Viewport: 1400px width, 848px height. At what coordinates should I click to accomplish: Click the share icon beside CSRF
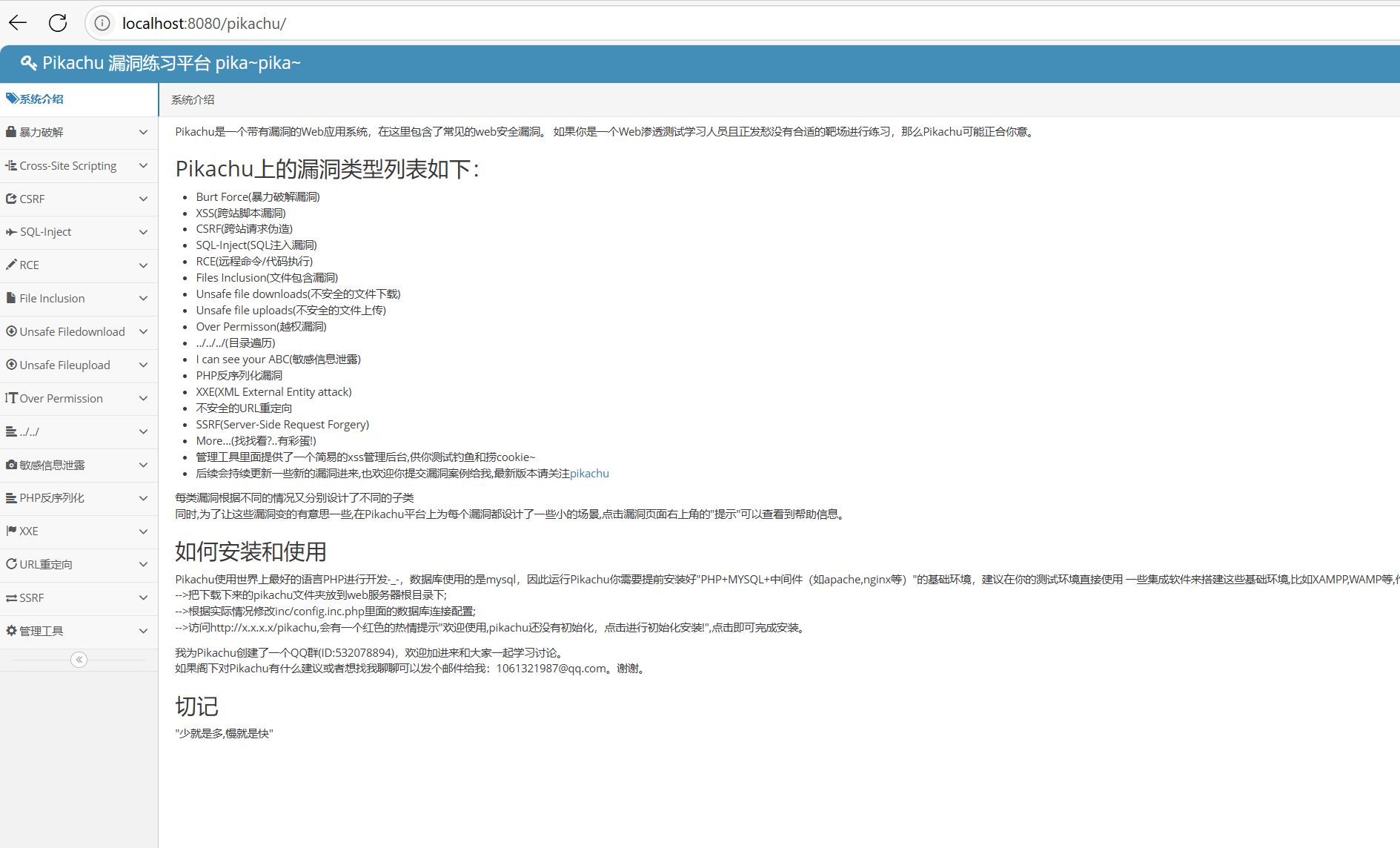(11, 199)
